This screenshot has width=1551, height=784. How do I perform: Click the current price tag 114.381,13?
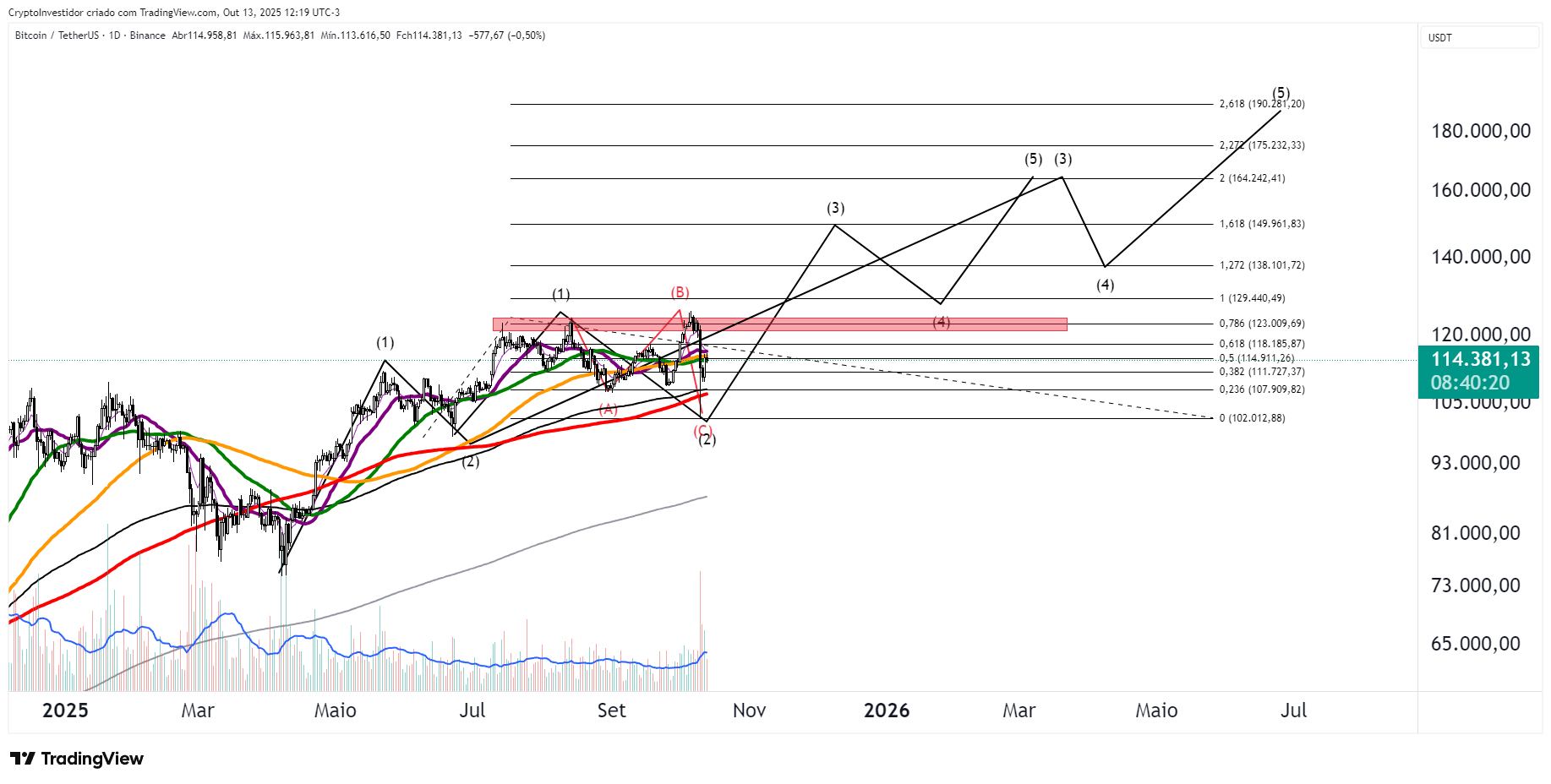[x=1480, y=359]
